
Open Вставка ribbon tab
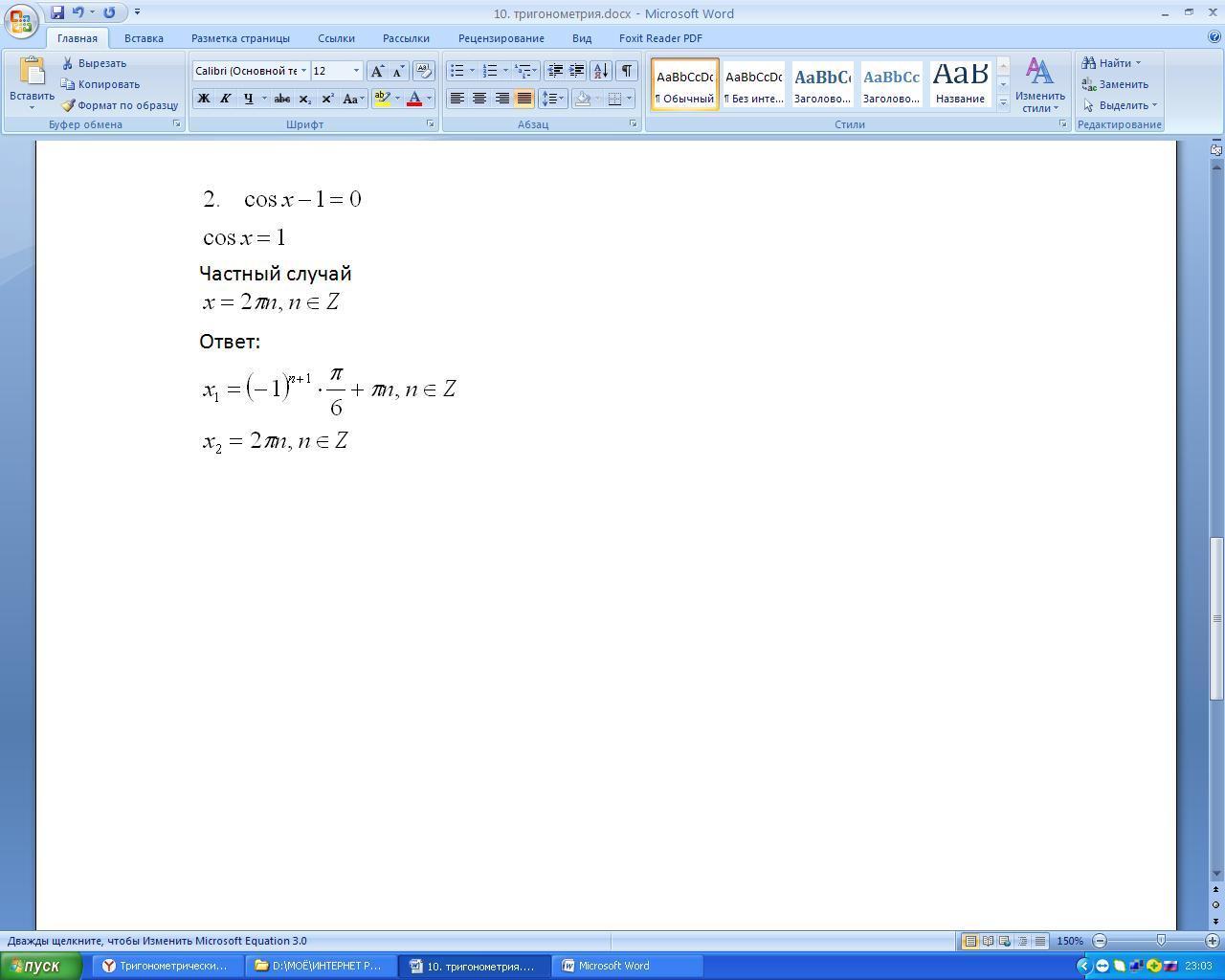[x=144, y=38]
